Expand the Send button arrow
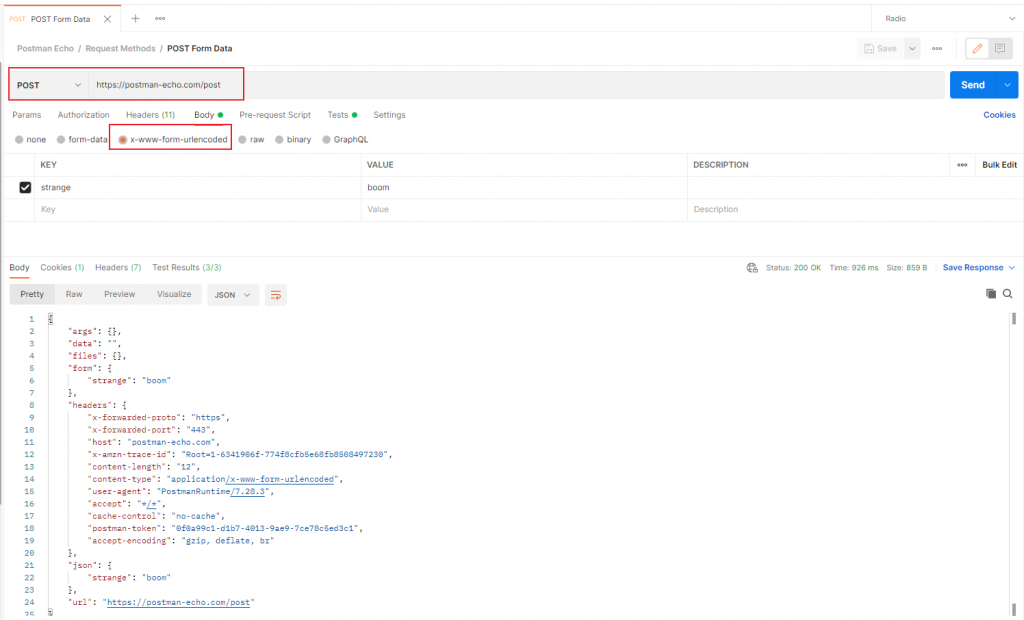 (x=1008, y=85)
